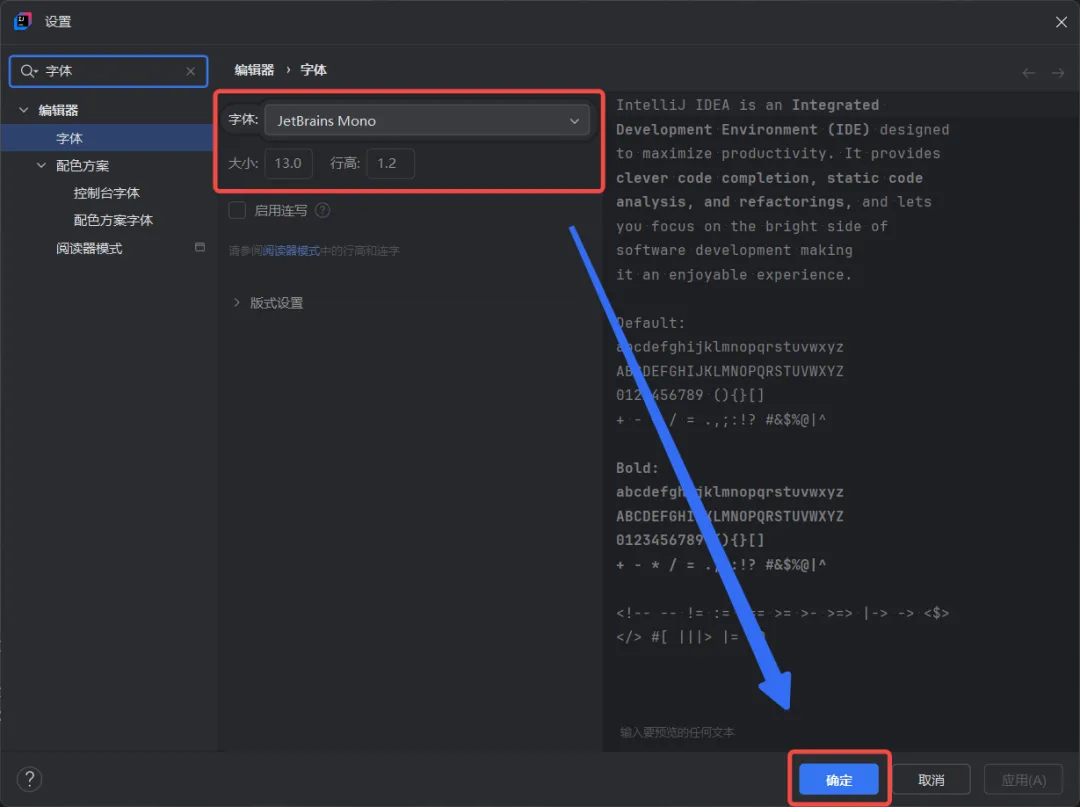Image resolution: width=1080 pixels, height=807 pixels.
Task: Clear the 字体 search text
Action: (x=191, y=71)
